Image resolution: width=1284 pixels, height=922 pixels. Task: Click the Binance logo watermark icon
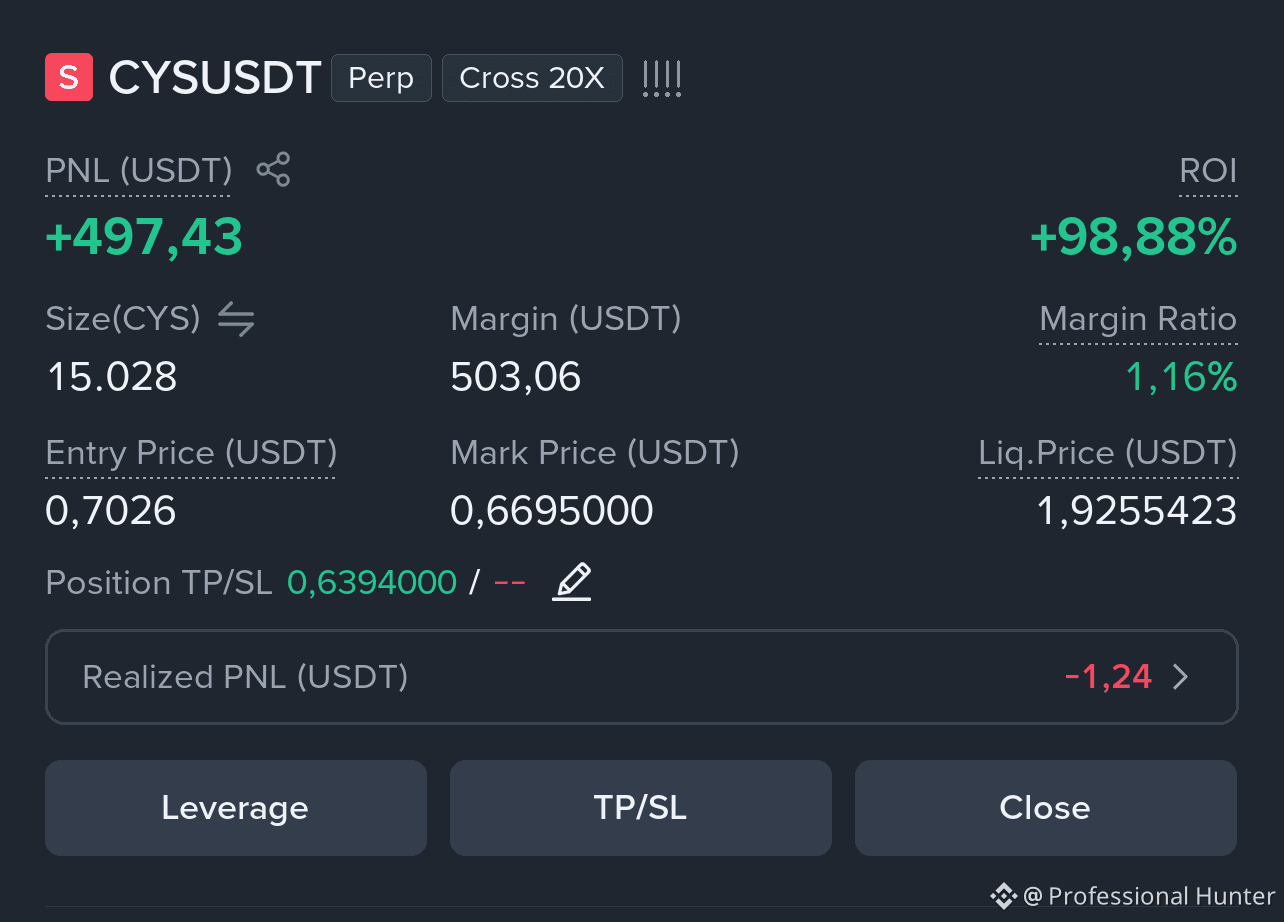1003,895
